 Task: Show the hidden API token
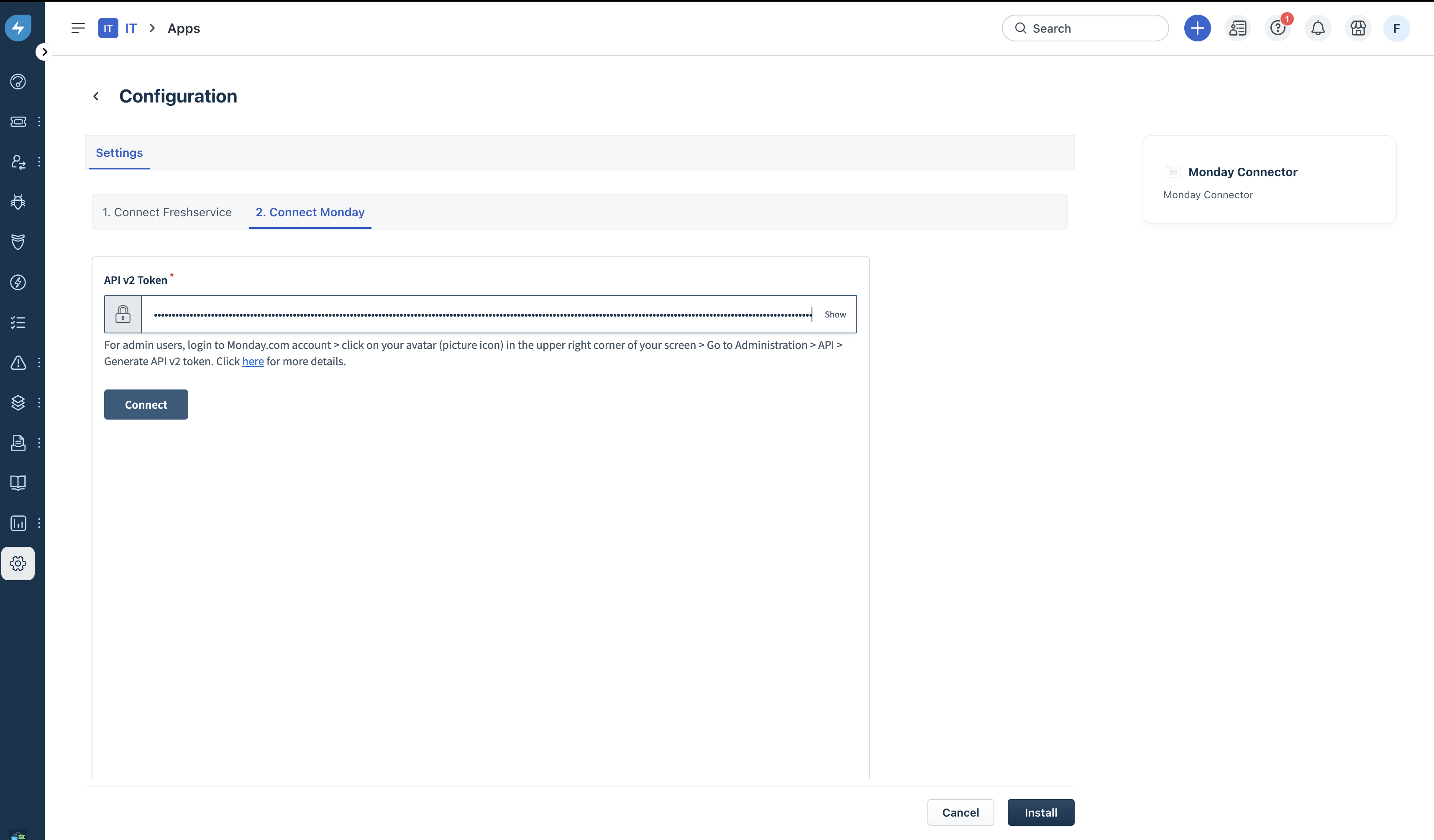[835, 314]
